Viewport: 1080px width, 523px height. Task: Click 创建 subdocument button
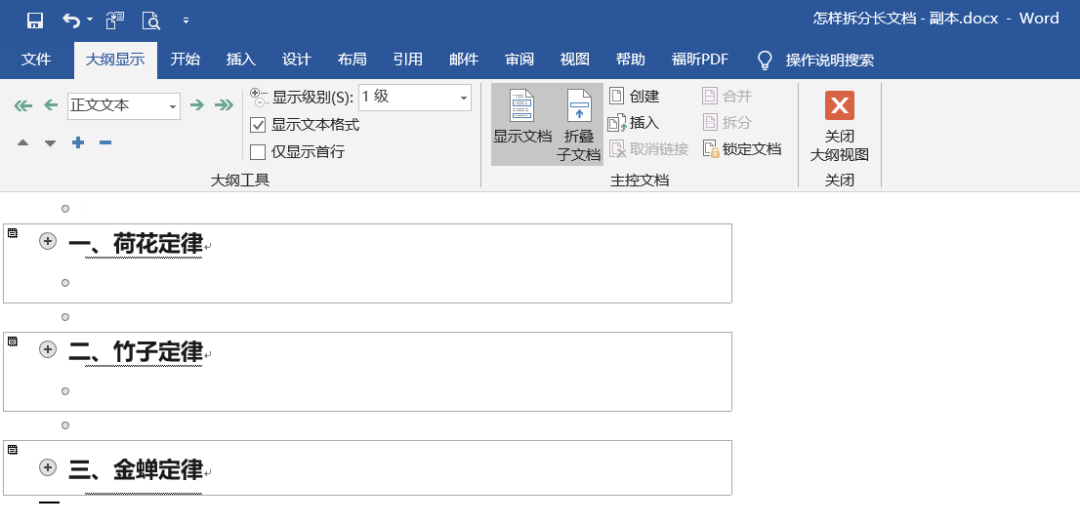click(x=634, y=96)
